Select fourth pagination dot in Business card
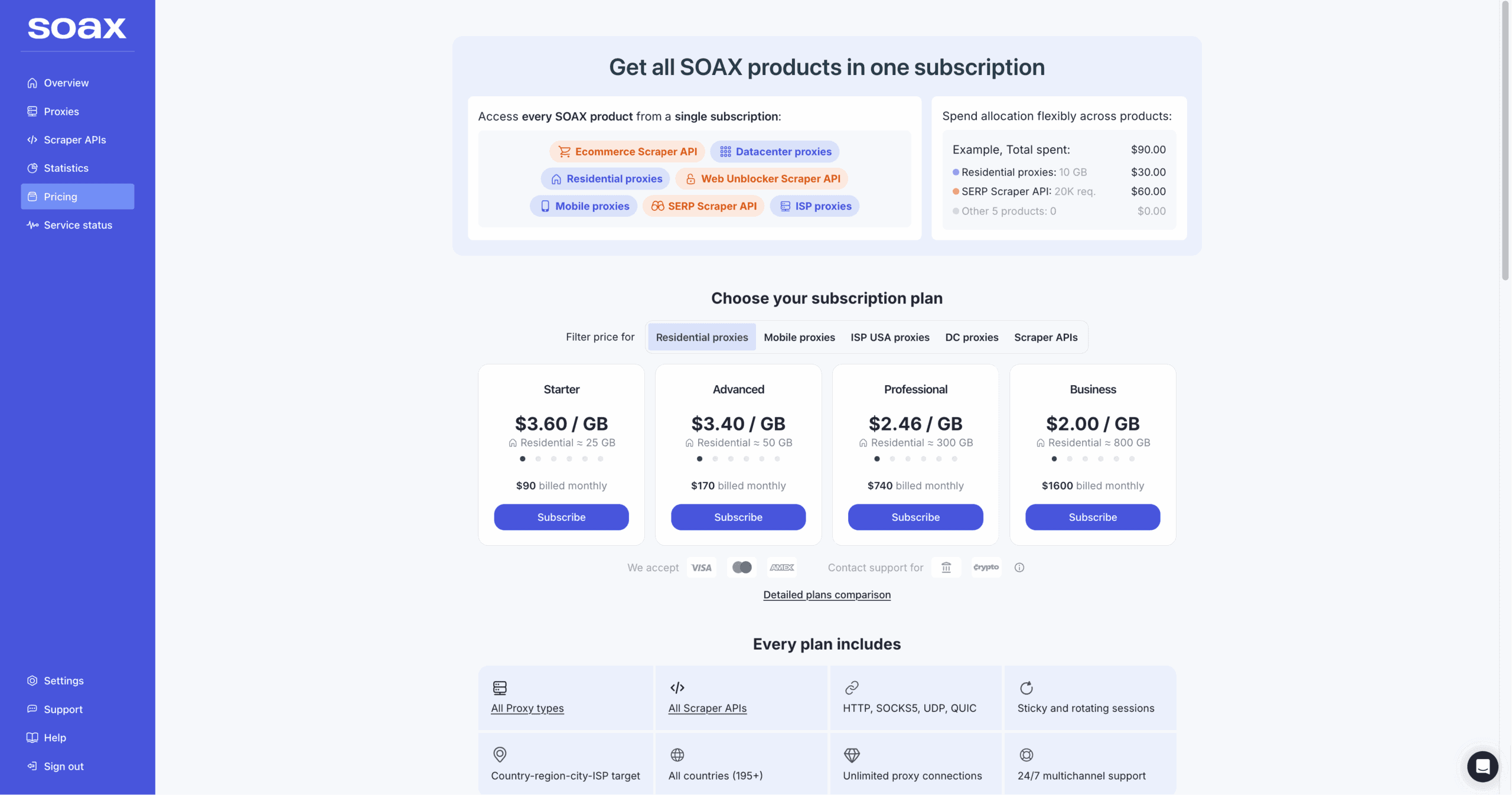Screen dimensions: 1512x795 click(x=1100, y=458)
